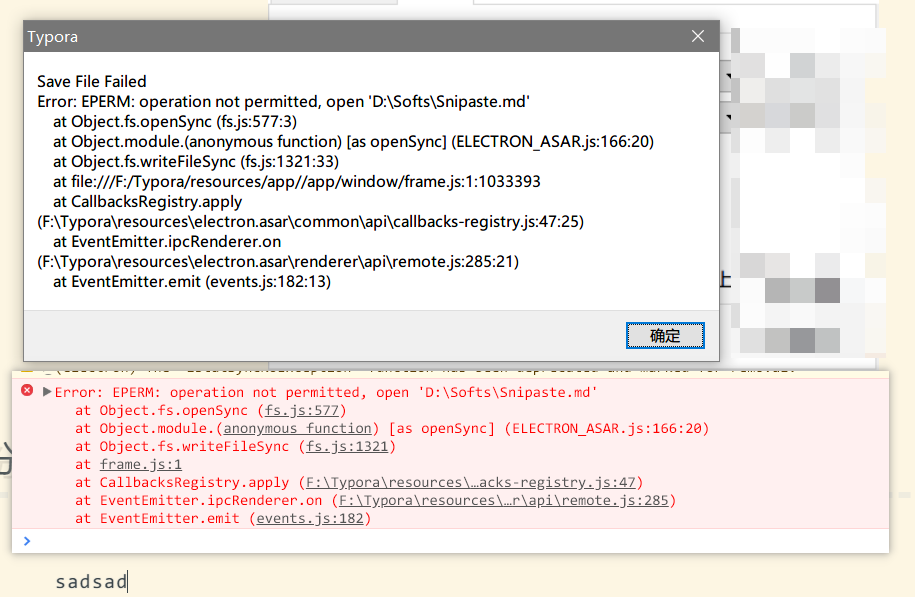Open the lower dropdown arrow right of dialog
This screenshot has width=915, height=597.
(x=728, y=116)
